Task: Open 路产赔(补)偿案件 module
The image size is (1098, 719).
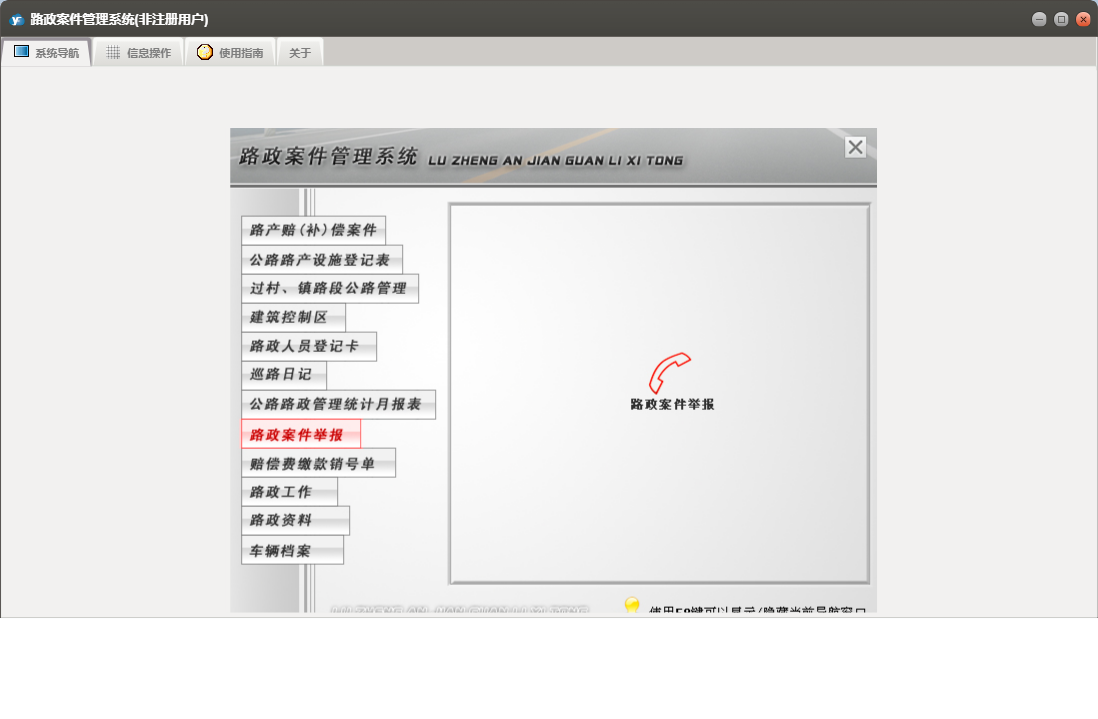Action: (313, 230)
